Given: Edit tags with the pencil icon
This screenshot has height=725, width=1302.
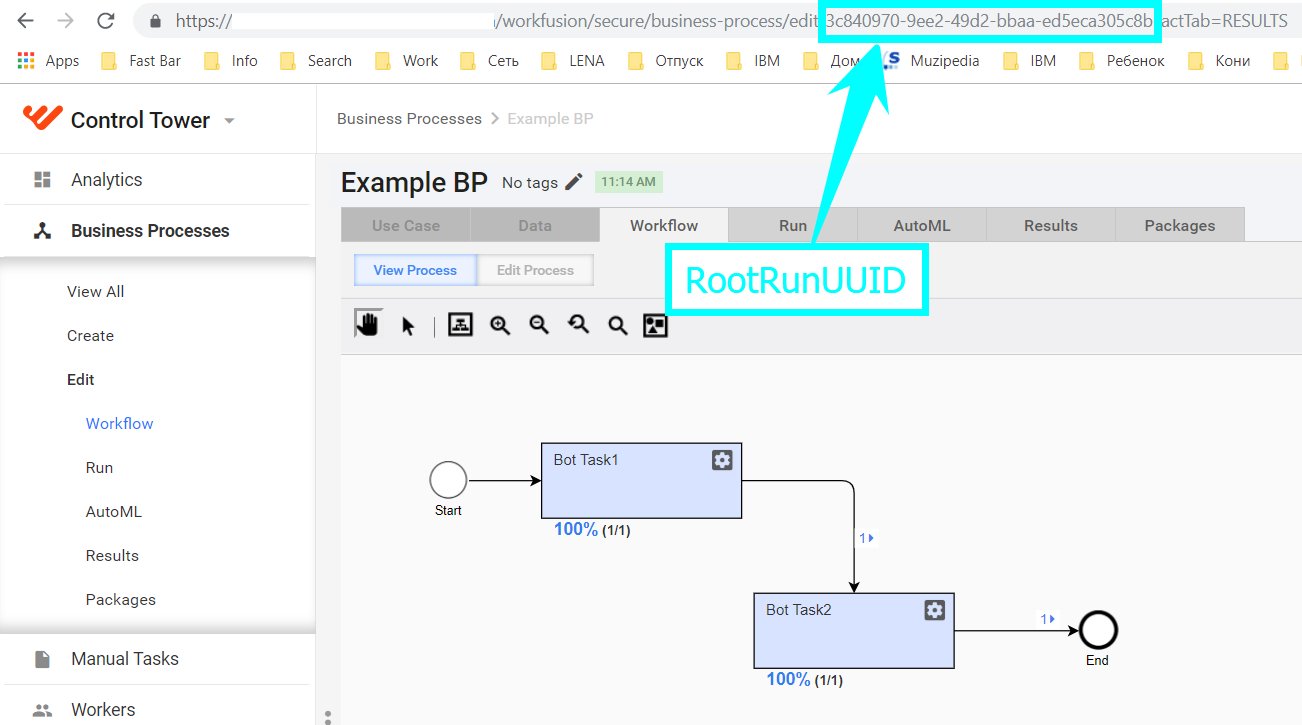Looking at the screenshot, I should click(x=574, y=181).
